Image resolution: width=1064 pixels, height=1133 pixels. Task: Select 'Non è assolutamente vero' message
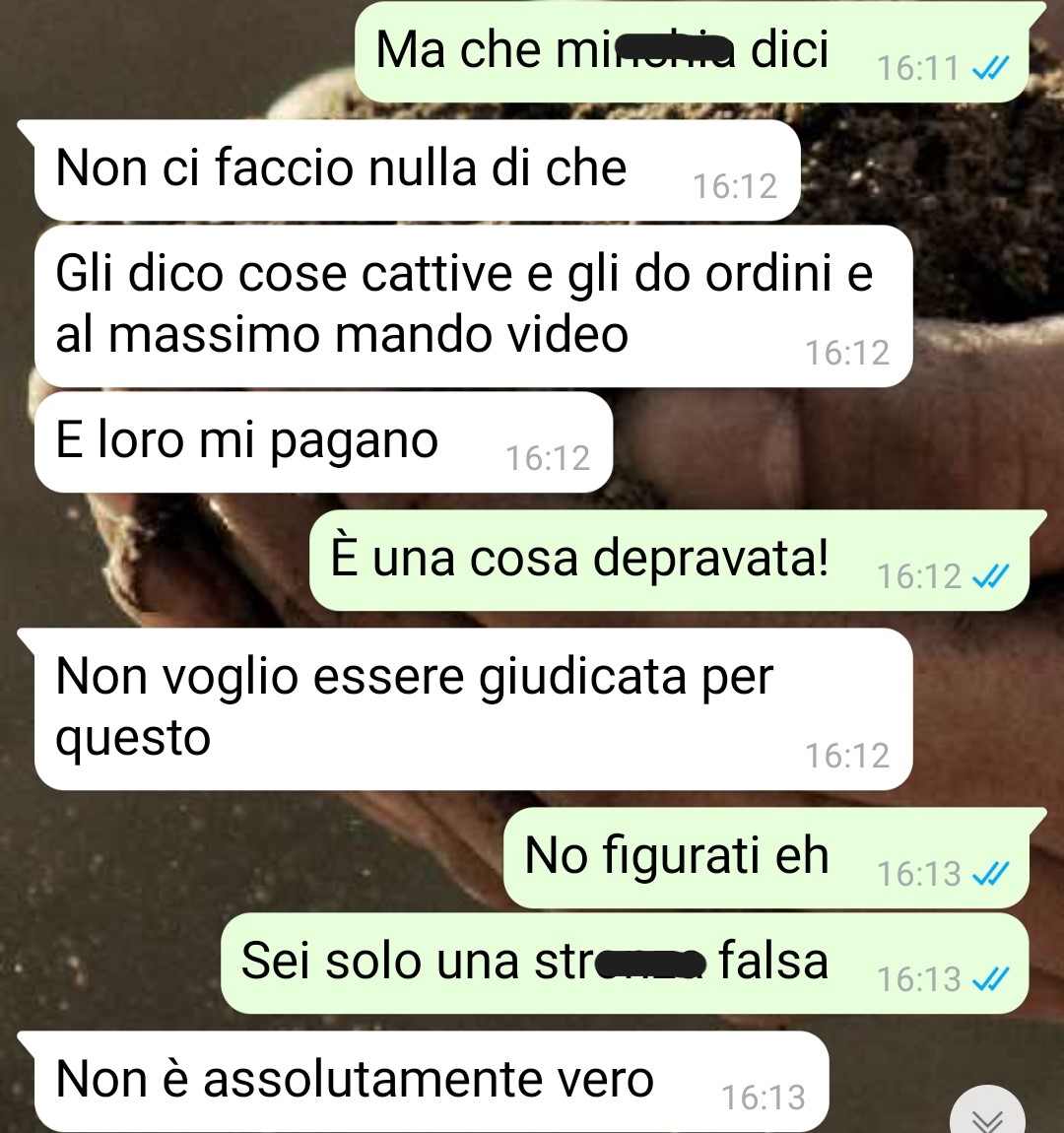coord(432,1082)
